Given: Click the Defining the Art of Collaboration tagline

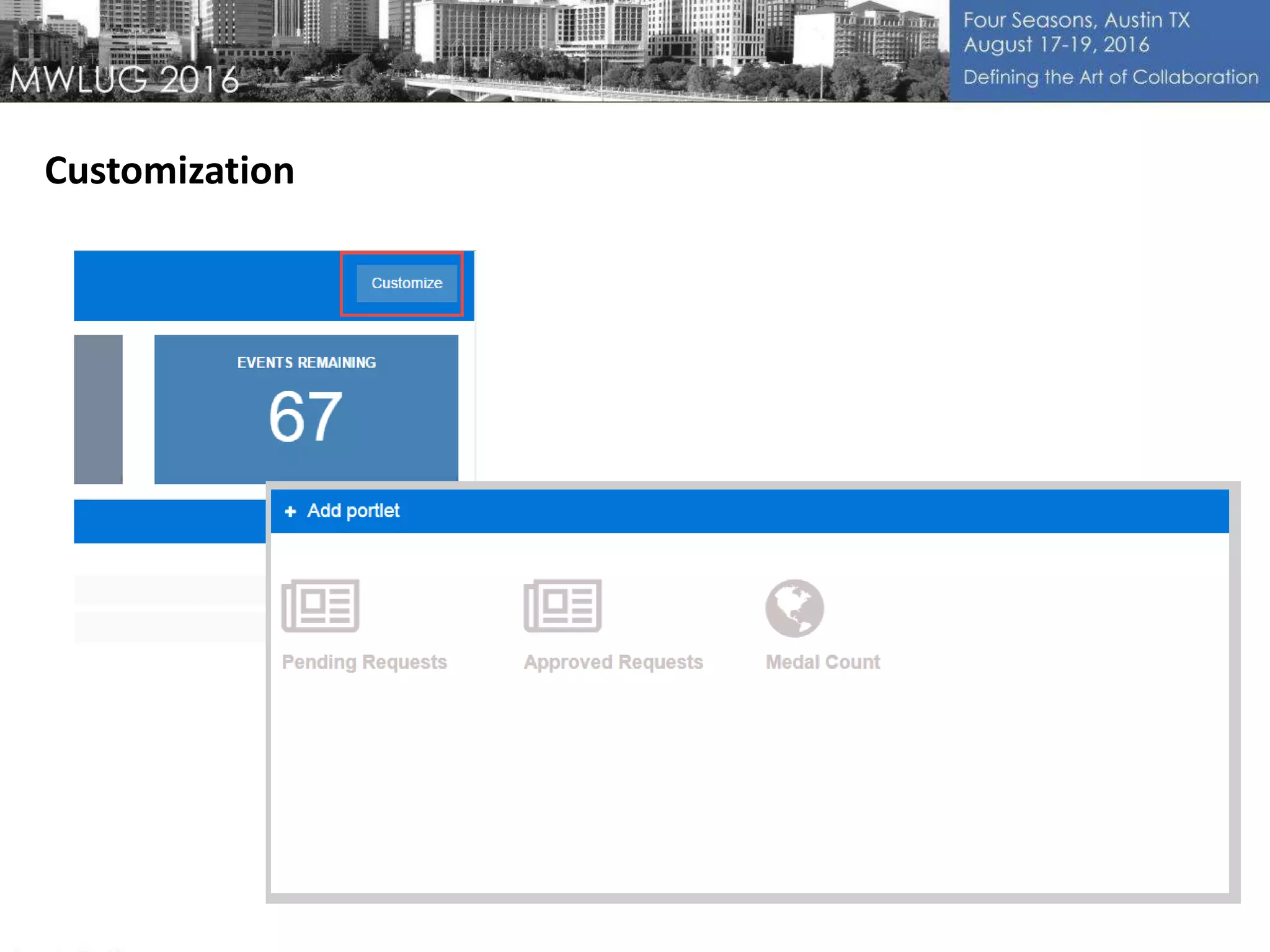Looking at the screenshot, I should (x=1110, y=77).
